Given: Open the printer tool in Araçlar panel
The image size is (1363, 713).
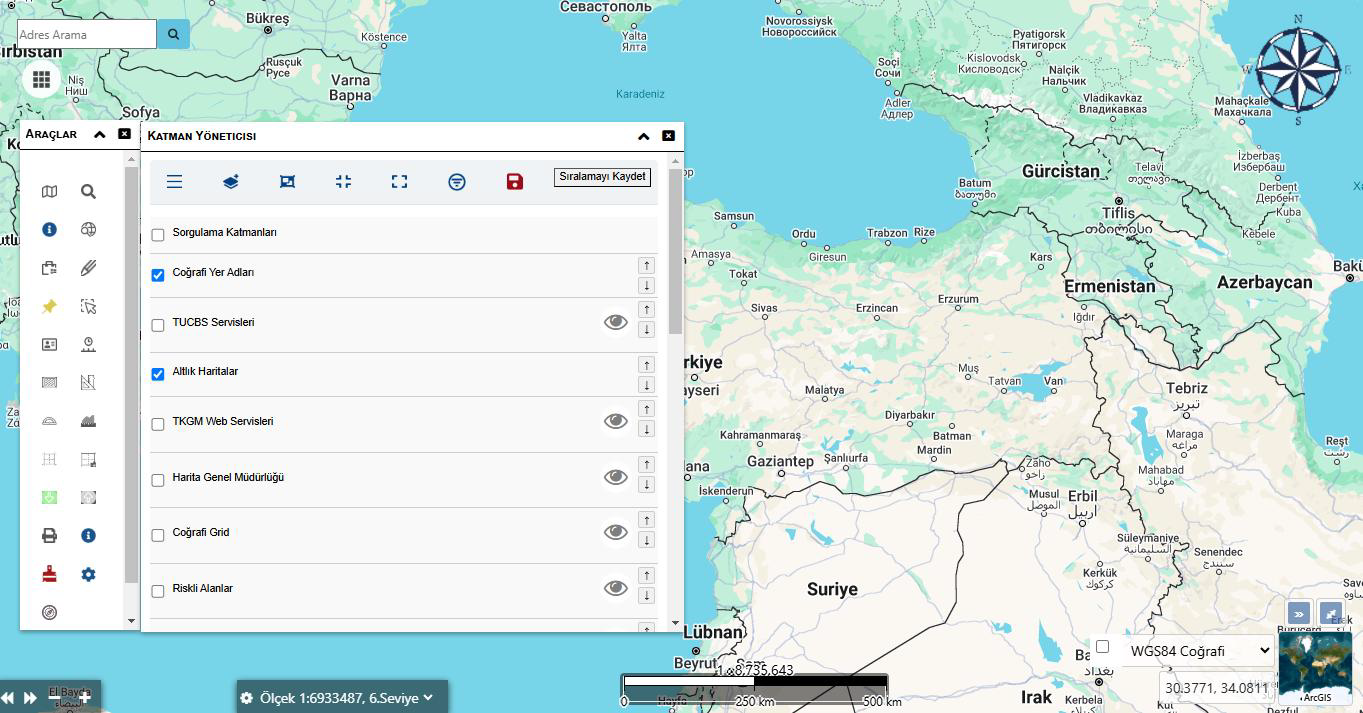Looking at the screenshot, I should pyautogui.click(x=49, y=536).
